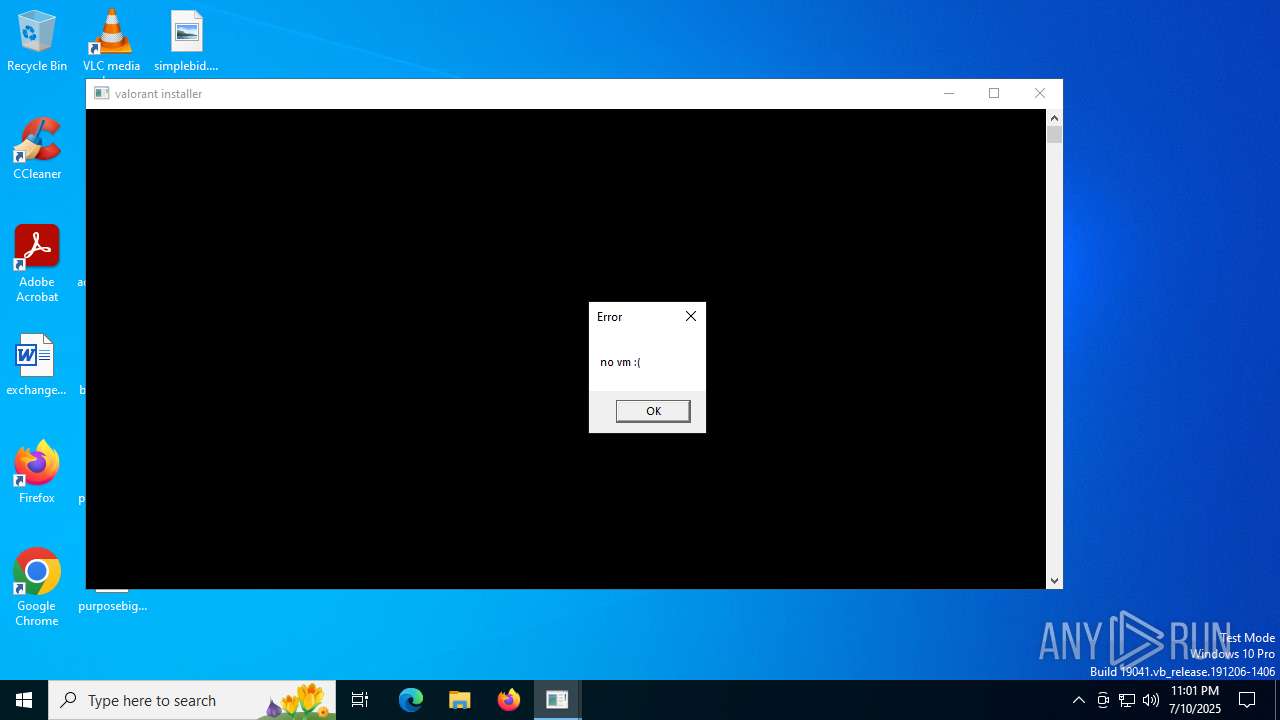This screenshot has height=720, width=1280.
Task: Maximize the valorant installer window
Action: (994, 93)
